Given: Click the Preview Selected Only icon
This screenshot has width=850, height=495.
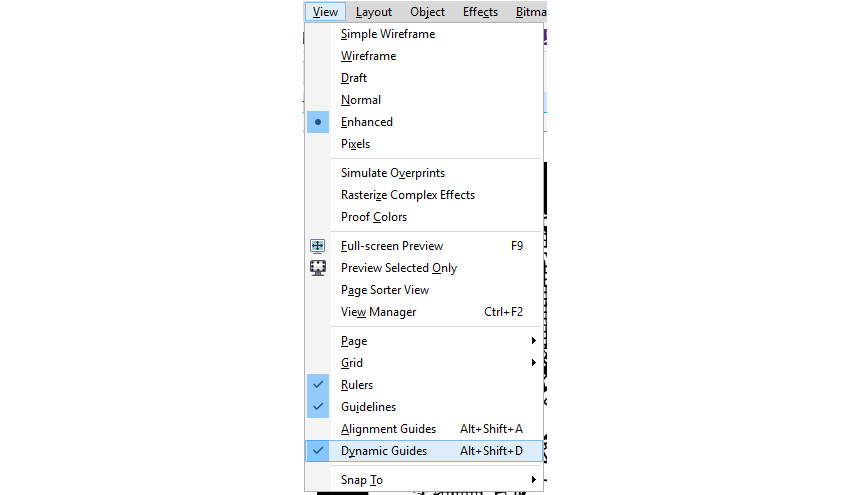Looking at the screenshot, I should (x=318, y=268).
